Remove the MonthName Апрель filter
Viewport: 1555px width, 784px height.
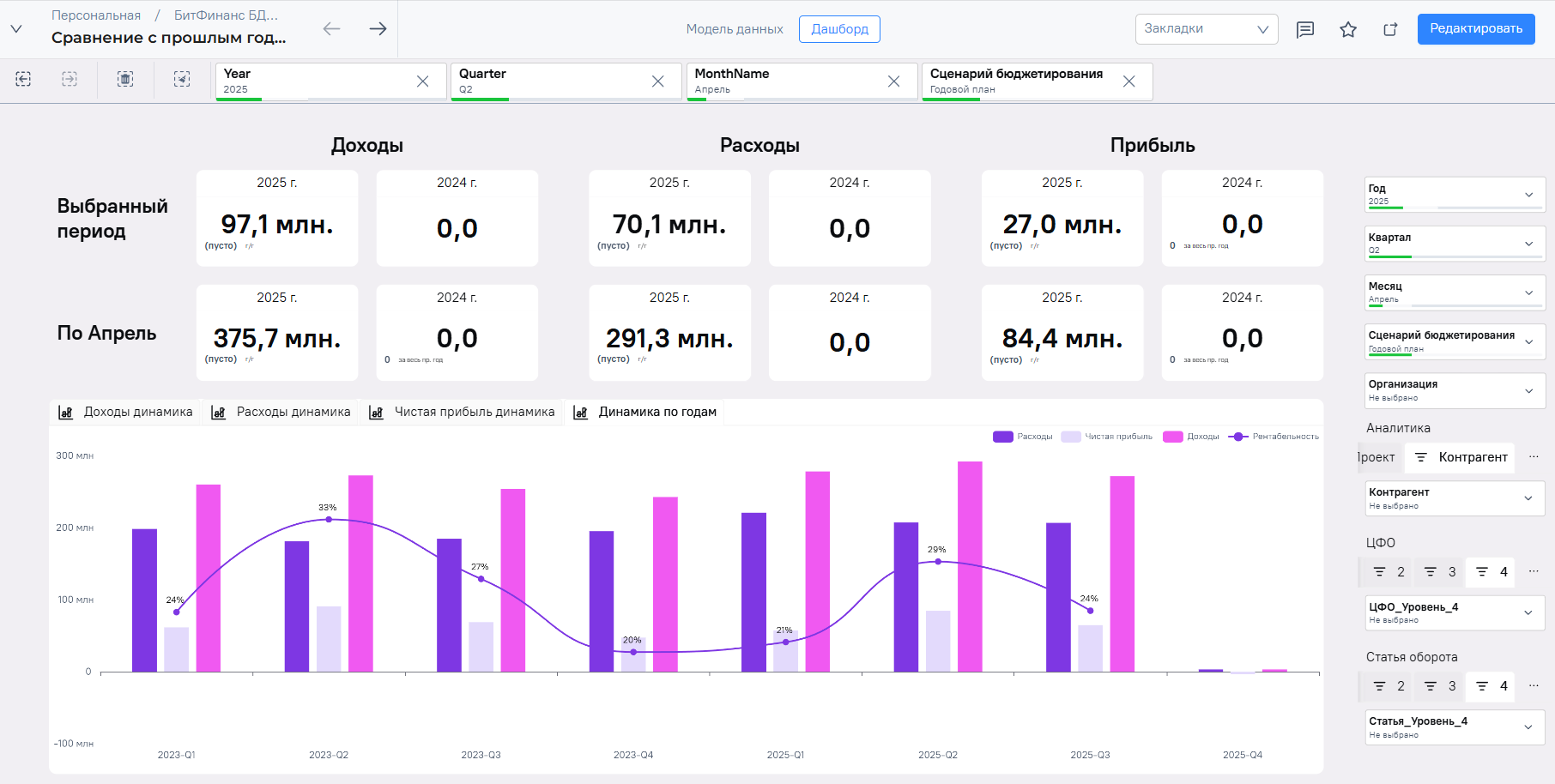click(894, 81)
